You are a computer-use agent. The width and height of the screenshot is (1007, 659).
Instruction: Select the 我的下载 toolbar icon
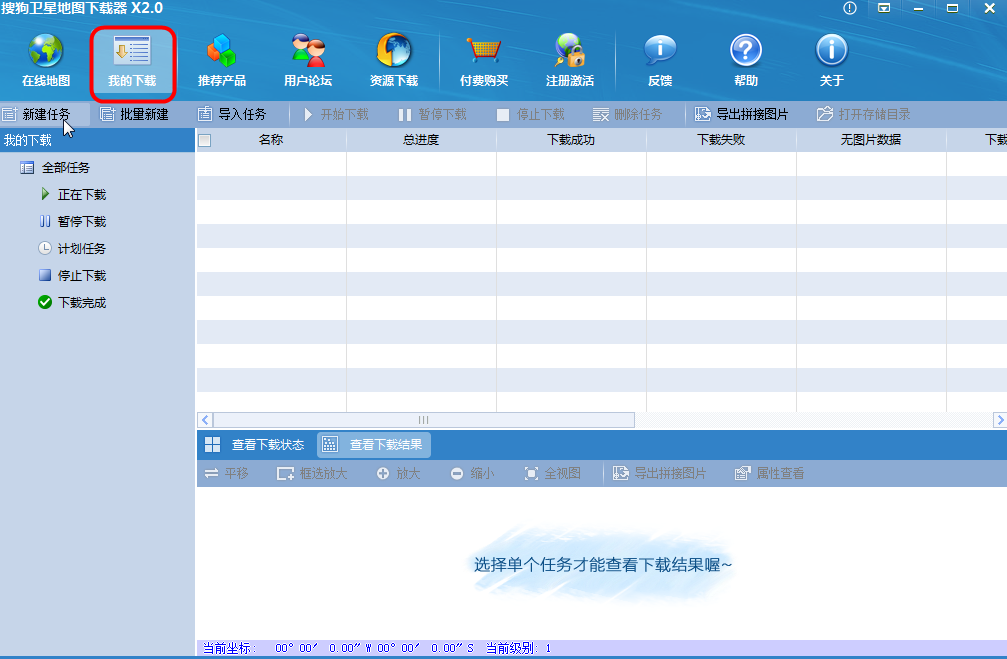[x=132, y=62]
